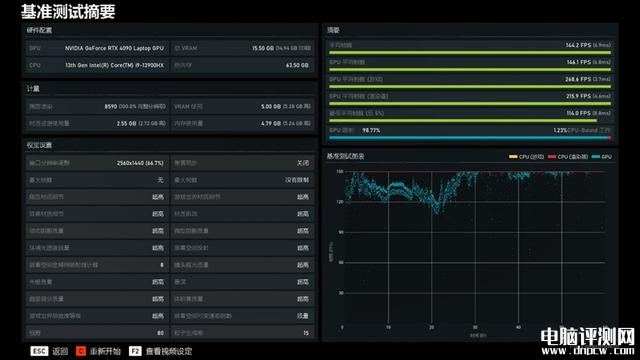Click the 计量 section heading
This screenshot has width=640, height=360.
(33, 89)
